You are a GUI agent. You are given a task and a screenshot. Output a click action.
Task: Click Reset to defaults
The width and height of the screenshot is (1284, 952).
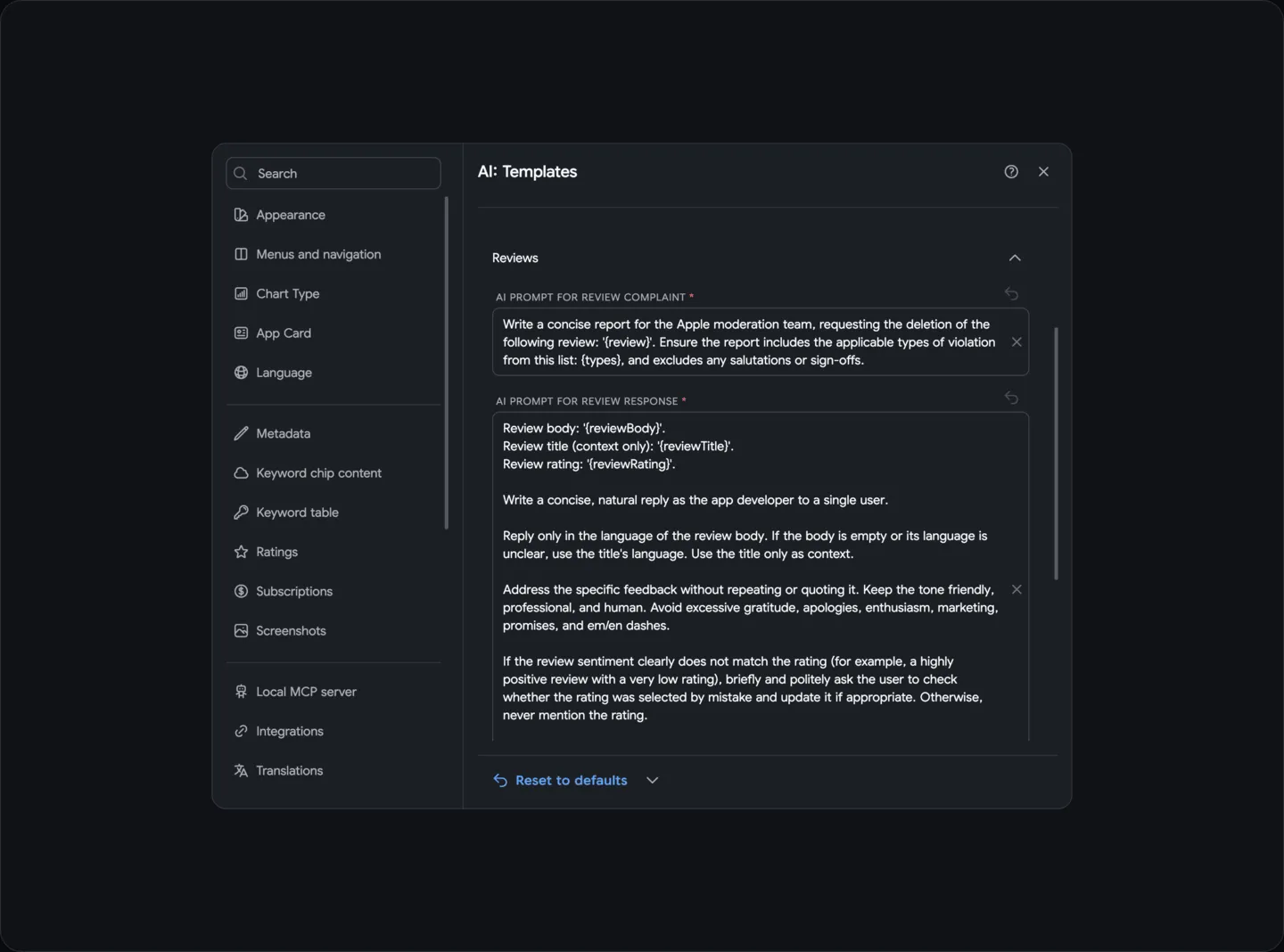click(x=560, y=780)
